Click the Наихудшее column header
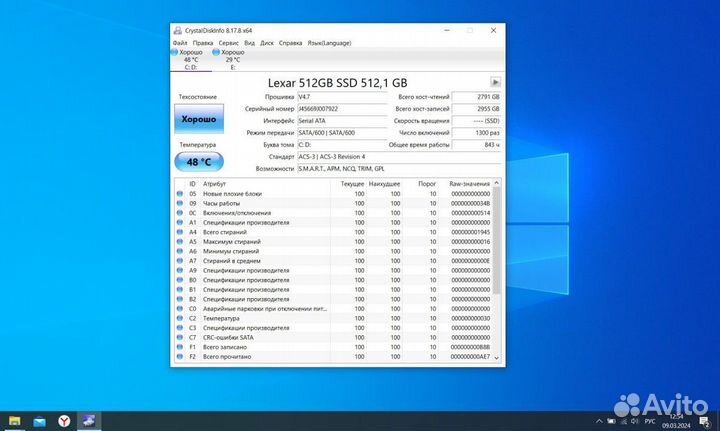This screenshot has width=720, height=431. pos(384,184)
